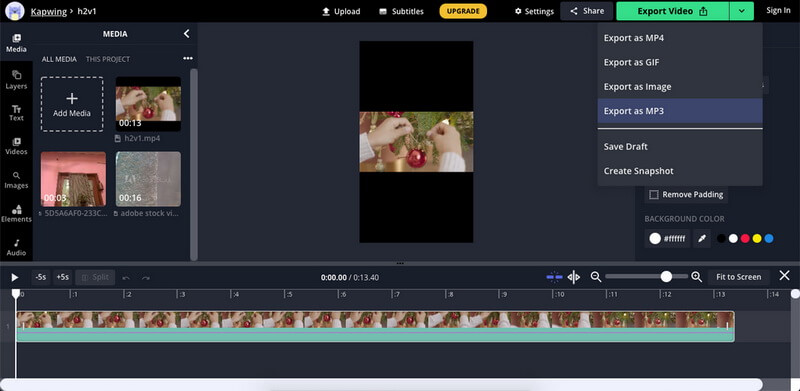Toggle the timeline snapping icon
The width and height of the screenshot is (800, 391).
click(554, 277)
